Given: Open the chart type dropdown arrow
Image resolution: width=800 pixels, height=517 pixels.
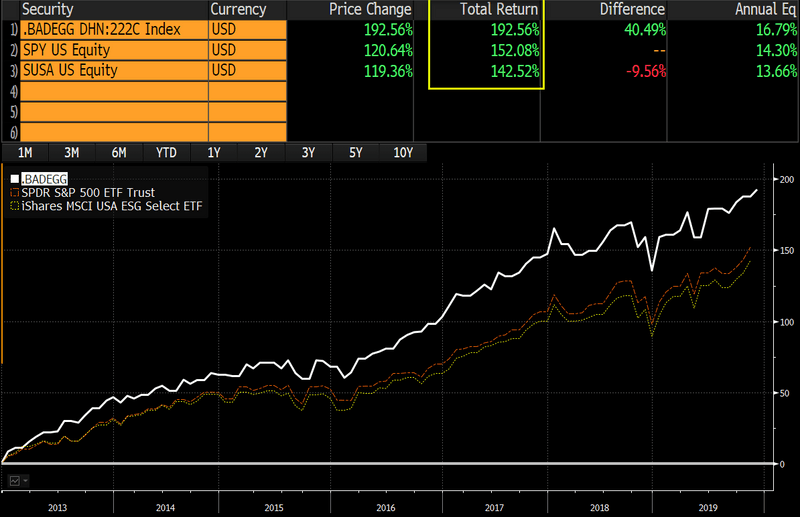Looking at the screenshot, I should pos(25,481).
